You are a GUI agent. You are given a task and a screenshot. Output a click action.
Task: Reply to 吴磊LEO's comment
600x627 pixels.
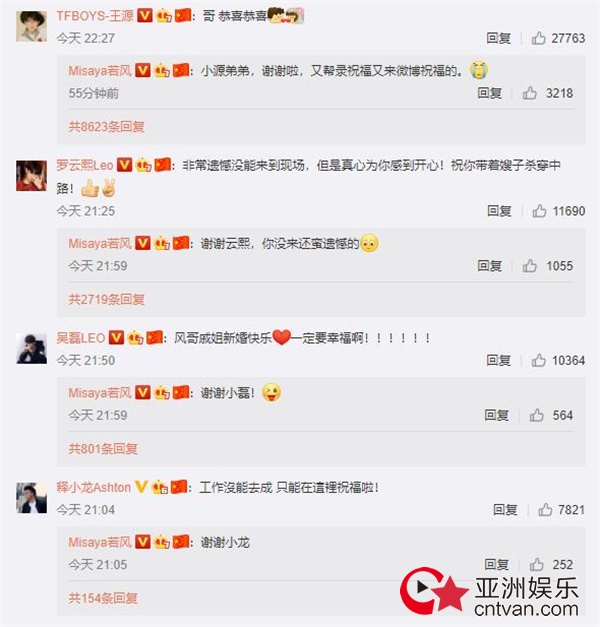point(499,360)
